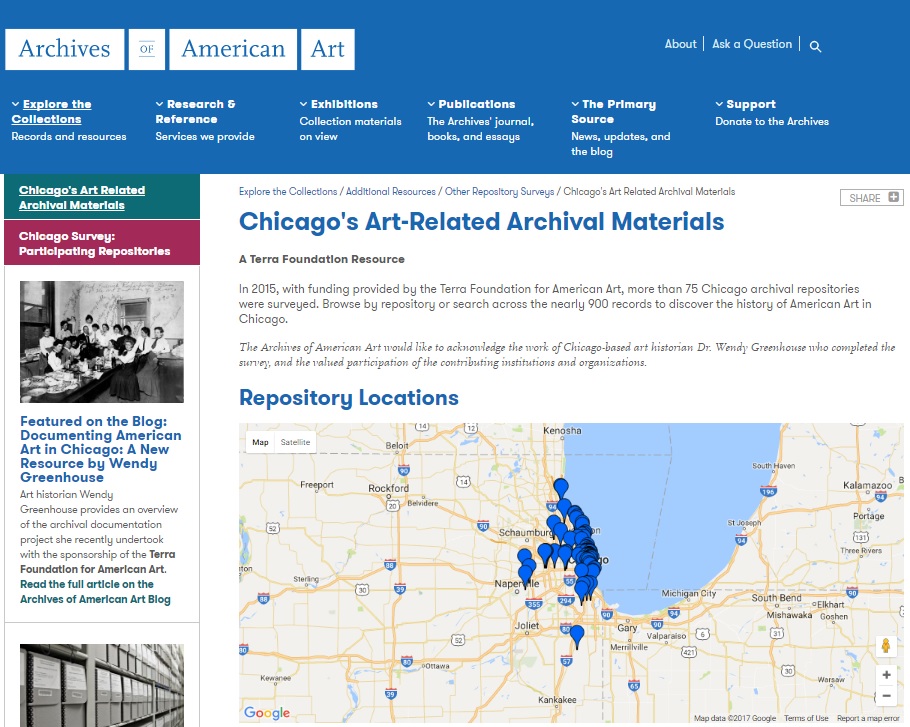Open Ask a Question link
Viewport: 910px width, 727px height.
(x=752, y=44)
